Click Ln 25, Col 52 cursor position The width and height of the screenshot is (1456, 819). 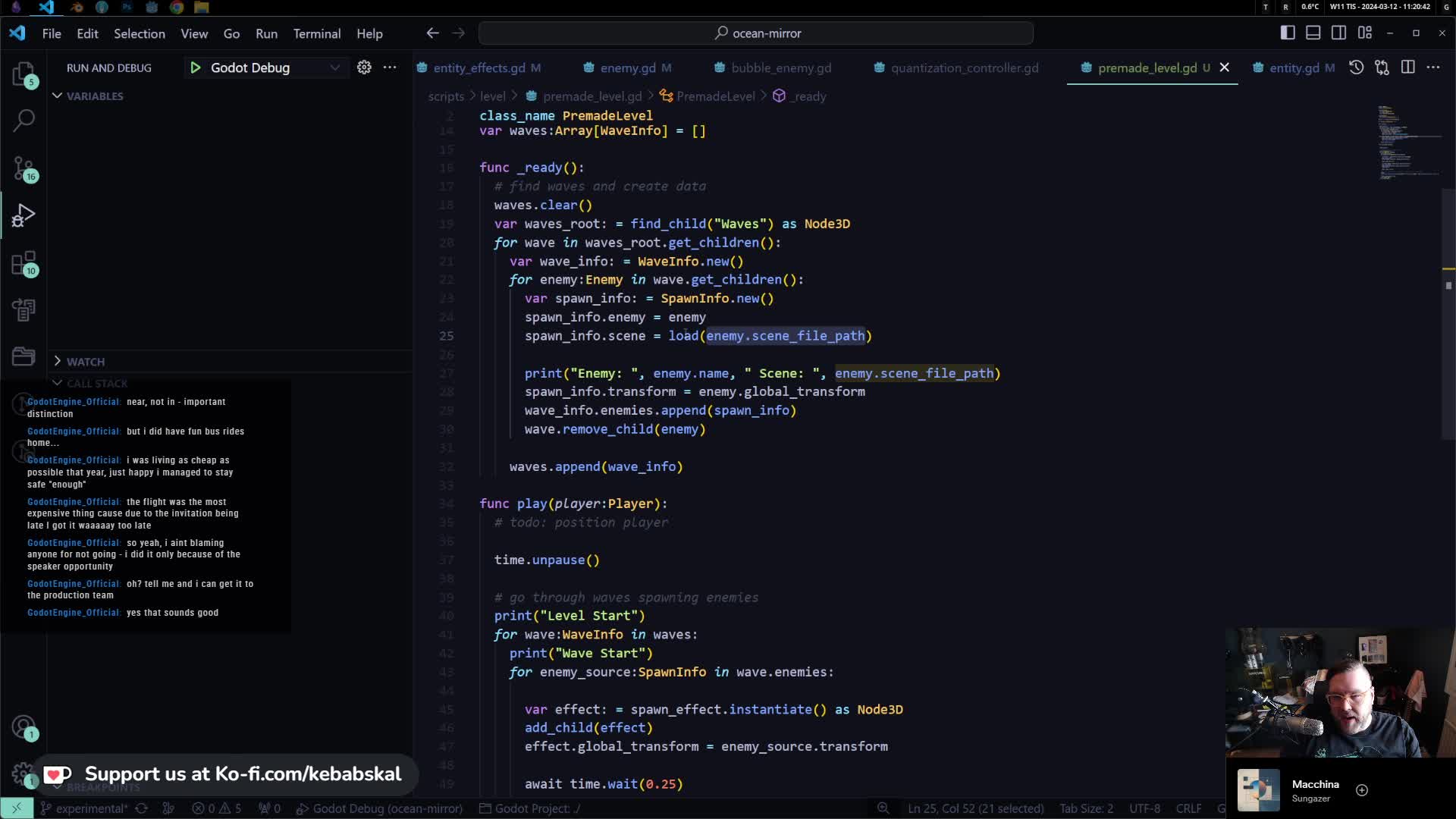(975, 808)
